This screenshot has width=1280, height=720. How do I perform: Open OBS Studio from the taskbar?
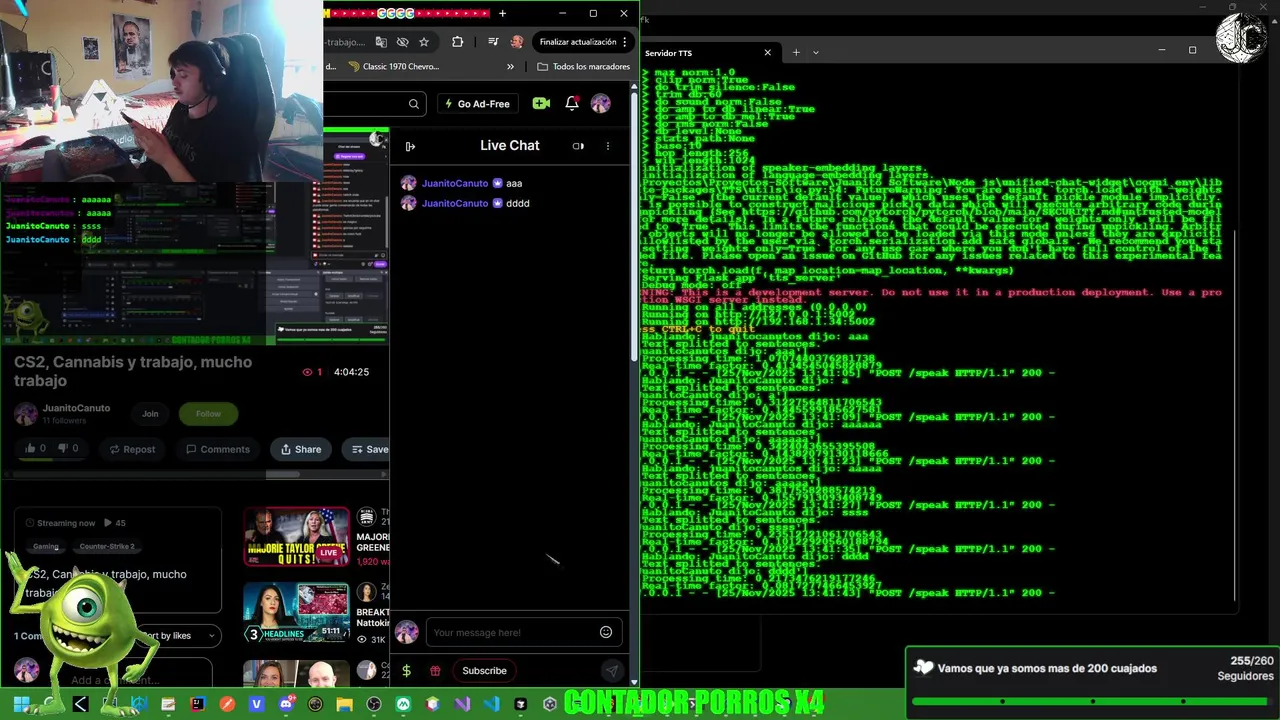pos(374,704)
